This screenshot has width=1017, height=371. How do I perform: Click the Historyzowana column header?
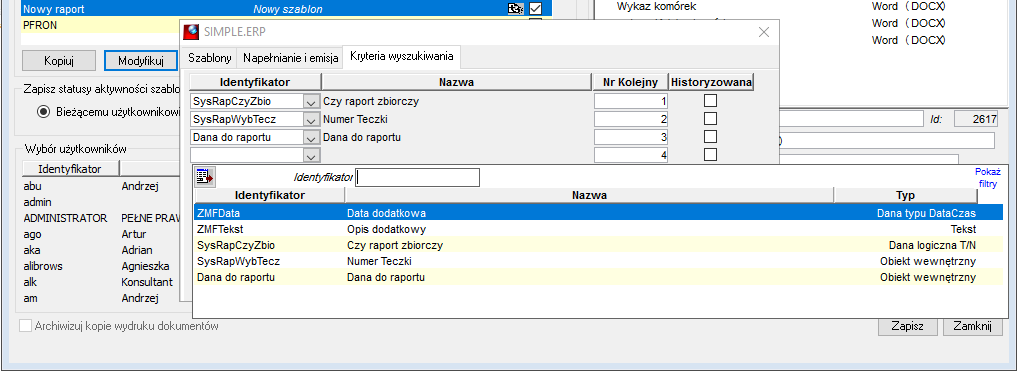click(711, 82)
